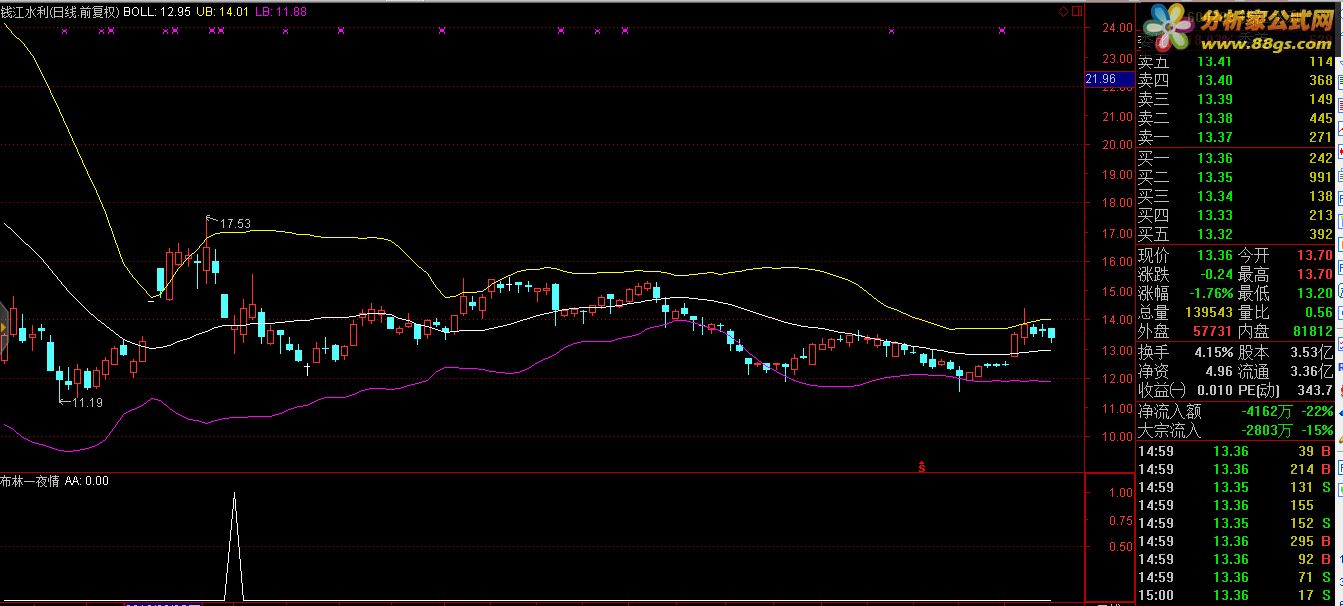Click the 内盘 81812 value

tap(1286, 332)
